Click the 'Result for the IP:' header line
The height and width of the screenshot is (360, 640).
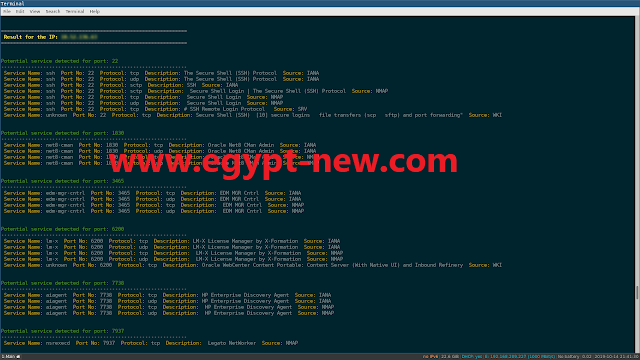(x=50, y=37)
